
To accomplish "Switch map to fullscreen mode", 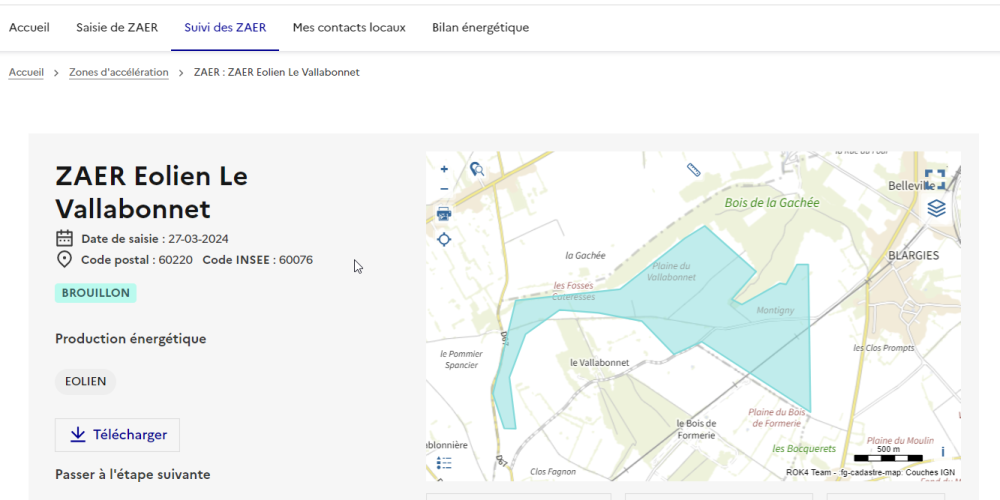I will [935, 179].
